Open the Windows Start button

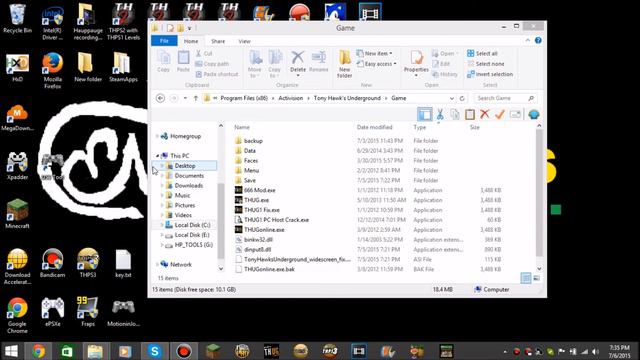11,351
